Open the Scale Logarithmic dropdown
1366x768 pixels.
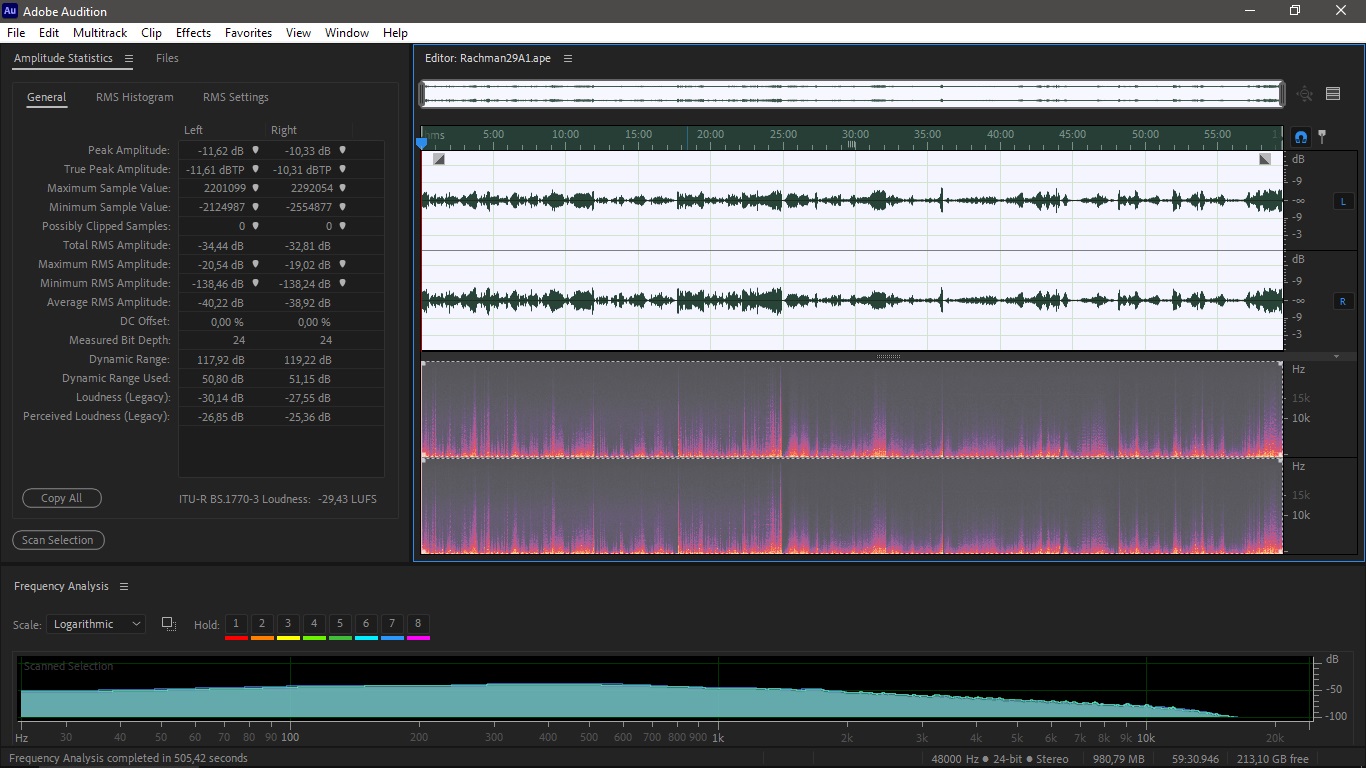96,624
